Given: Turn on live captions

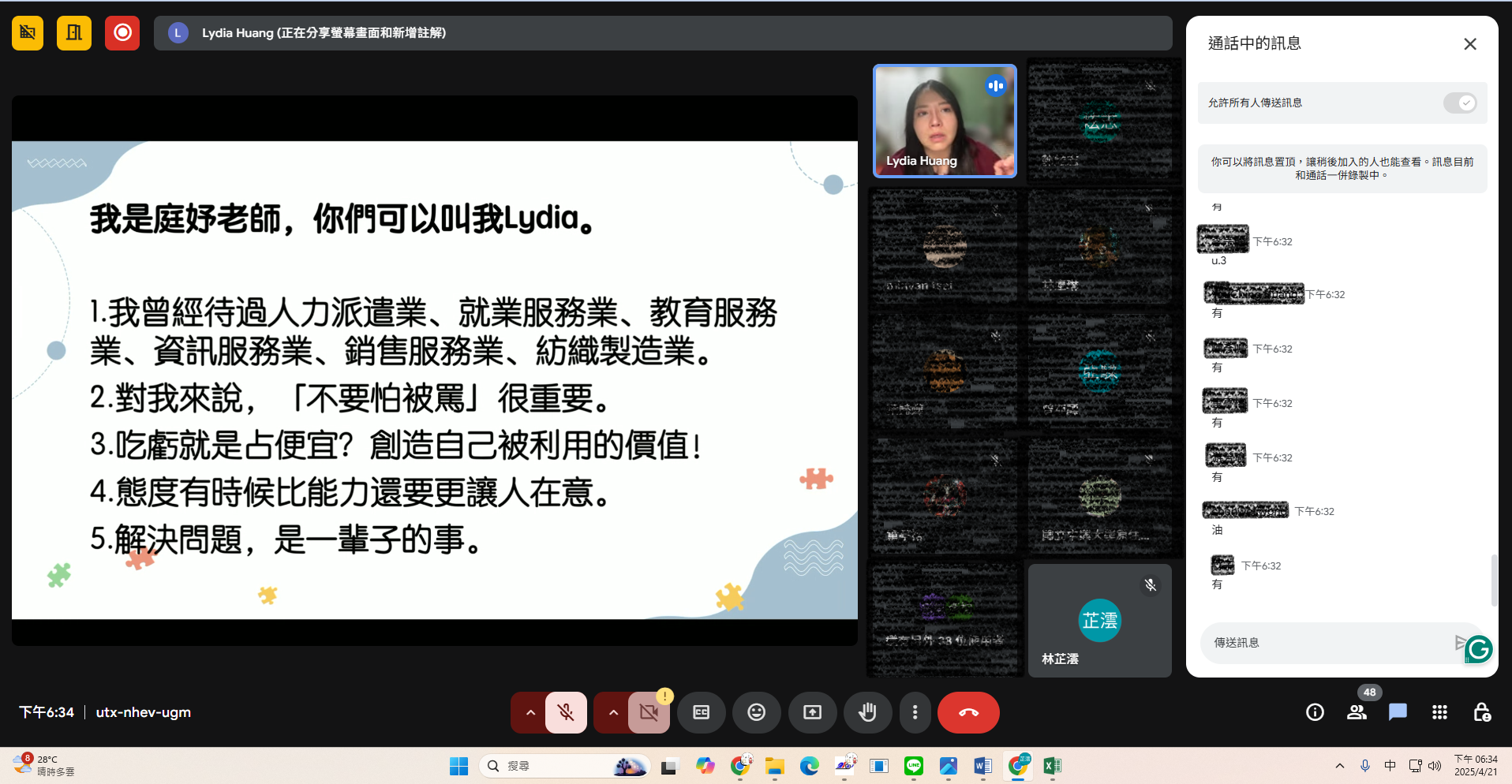Looking at the screenshot, I should click(x=702, y=712).
